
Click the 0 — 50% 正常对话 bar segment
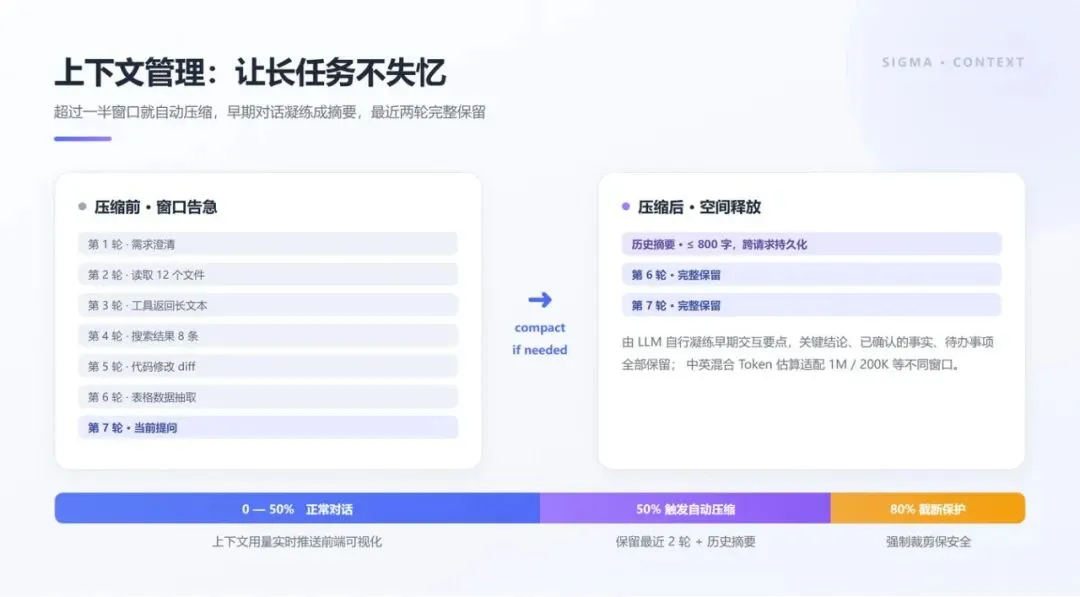coord(298,509)
